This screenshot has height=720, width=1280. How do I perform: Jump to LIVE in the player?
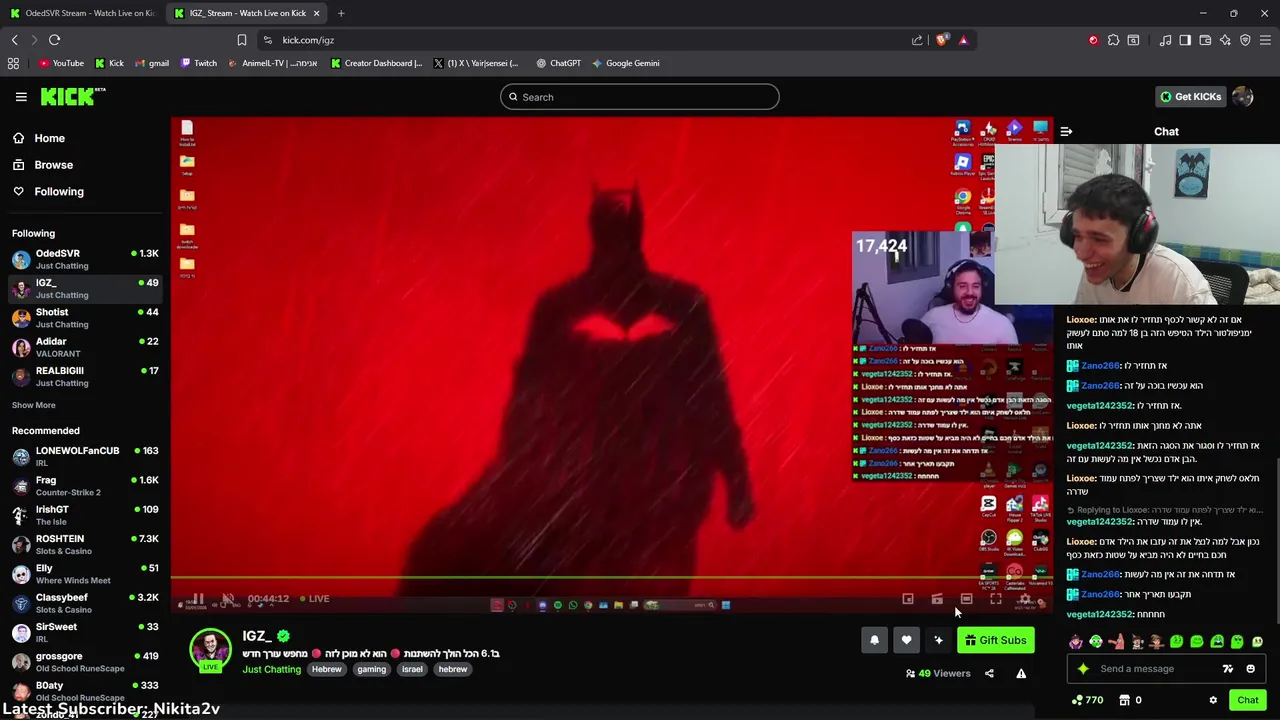pyautogui.click(x=314, y=599)
